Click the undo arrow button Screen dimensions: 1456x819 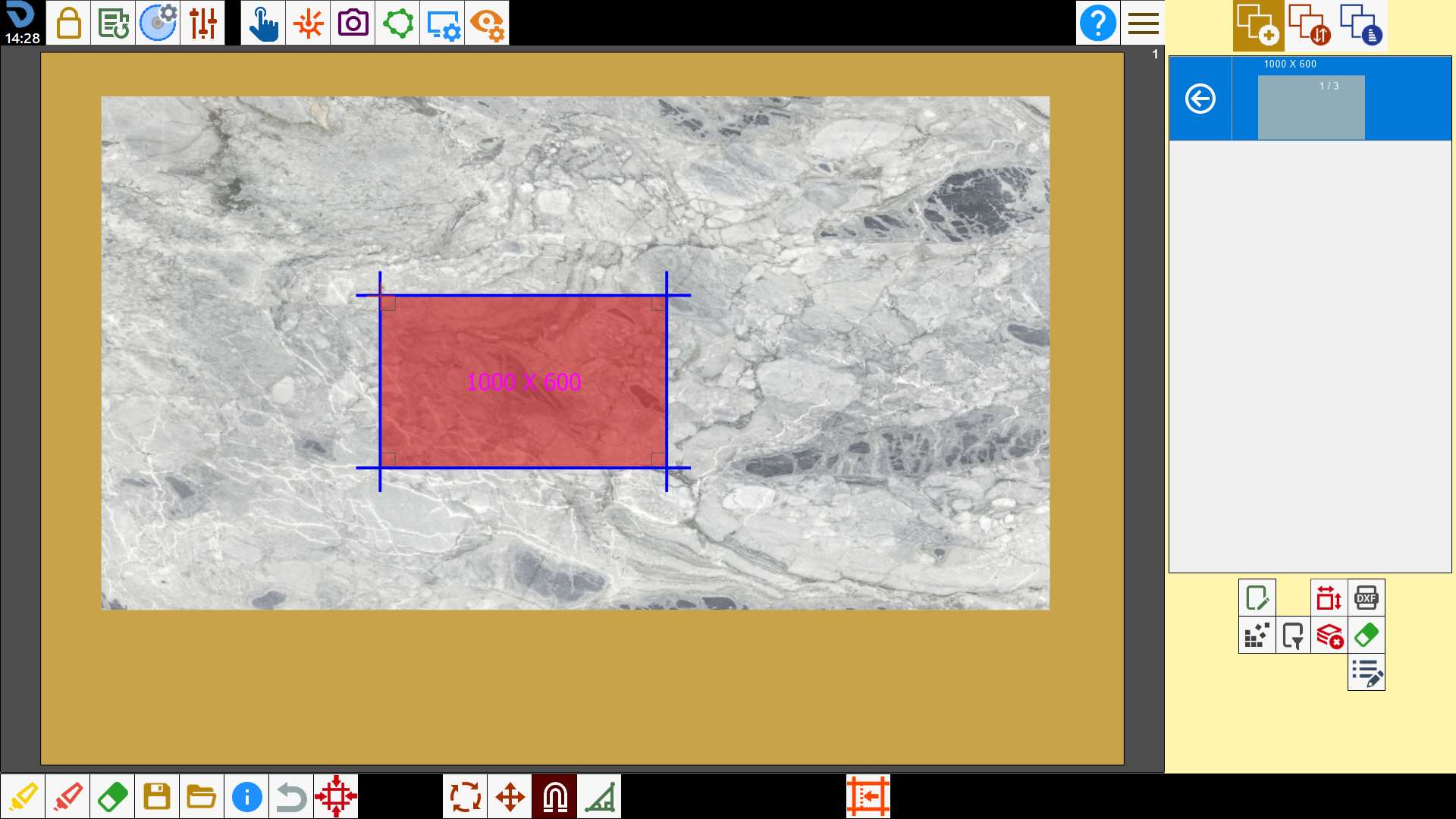coord(291,796)
